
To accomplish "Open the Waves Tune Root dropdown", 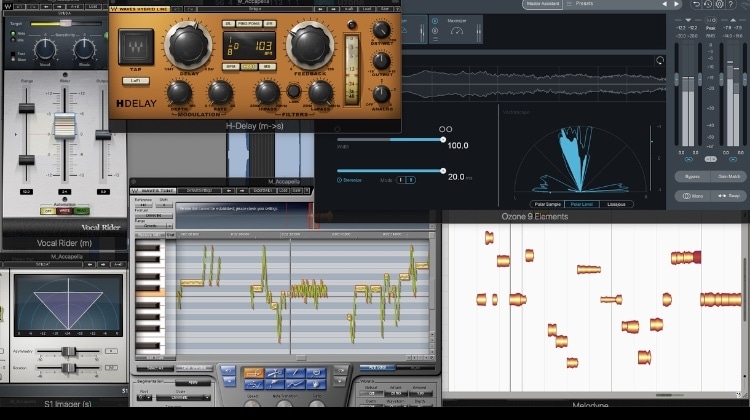I will [x=144, y=398].
